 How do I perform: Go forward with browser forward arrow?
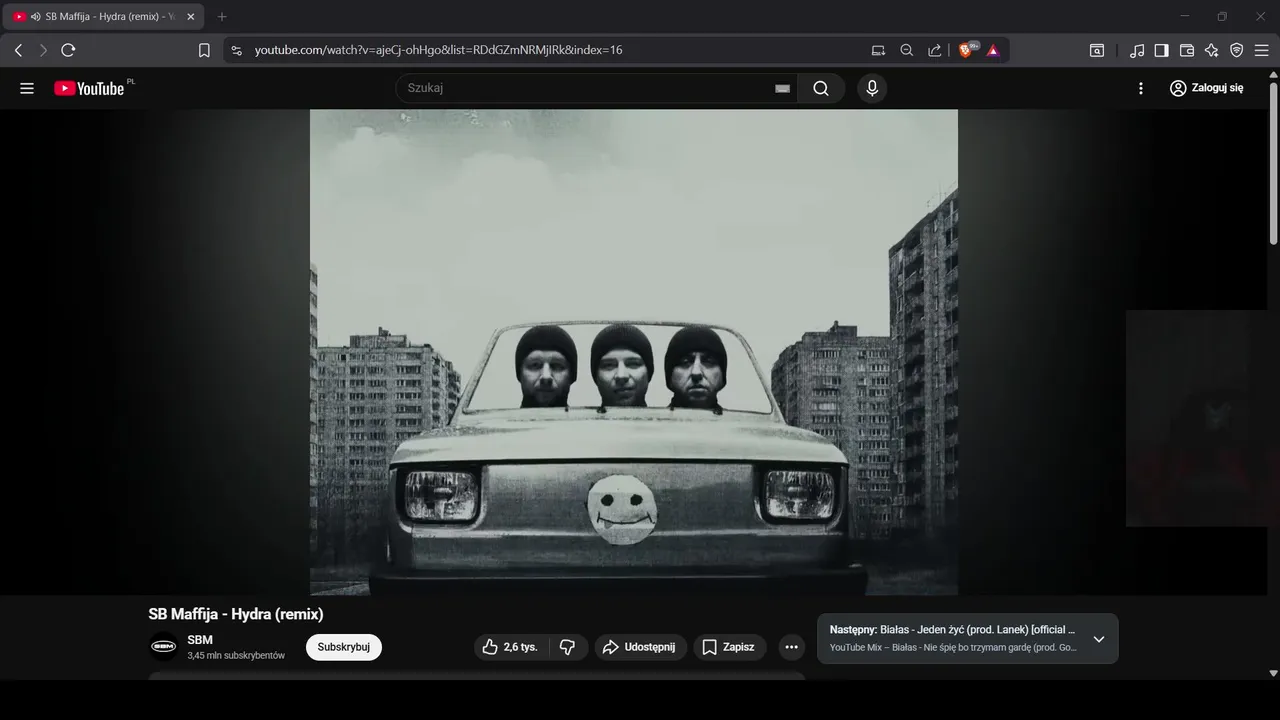(43, 50)
